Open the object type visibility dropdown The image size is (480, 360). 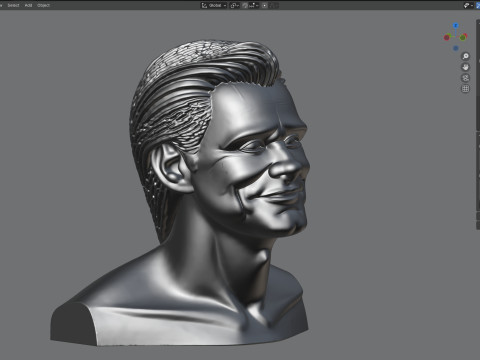click(x=468, y=5)
